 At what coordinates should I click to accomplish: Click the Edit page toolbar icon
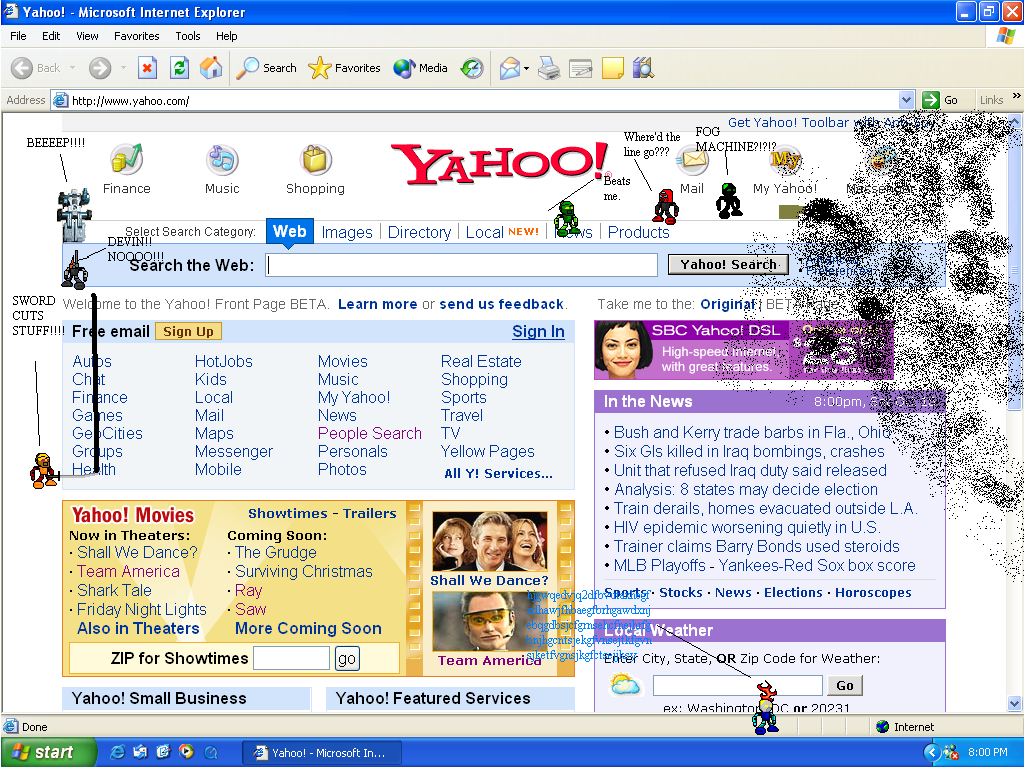pos(581,68)
